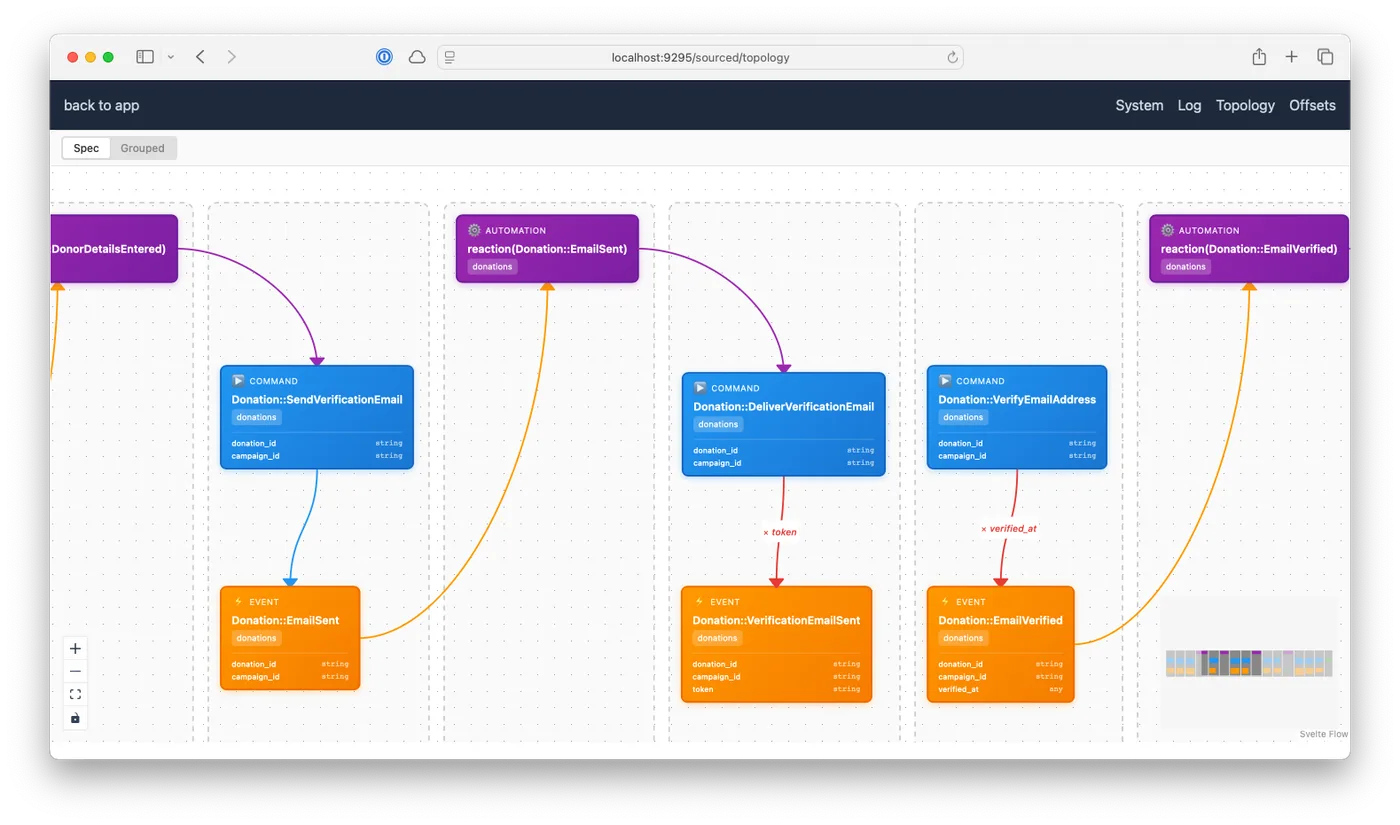
Task: Click the minimap overview thumbnail
Action: click(x=1249, y=664)
